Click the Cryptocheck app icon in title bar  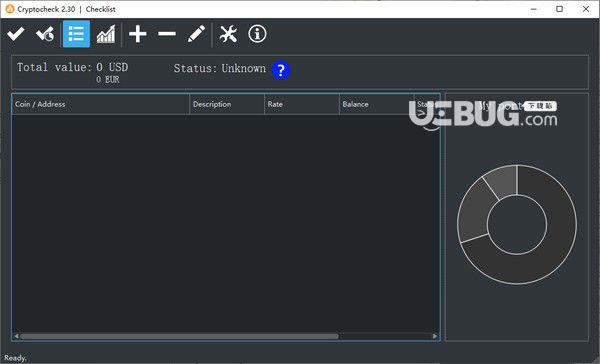(9, 9)
